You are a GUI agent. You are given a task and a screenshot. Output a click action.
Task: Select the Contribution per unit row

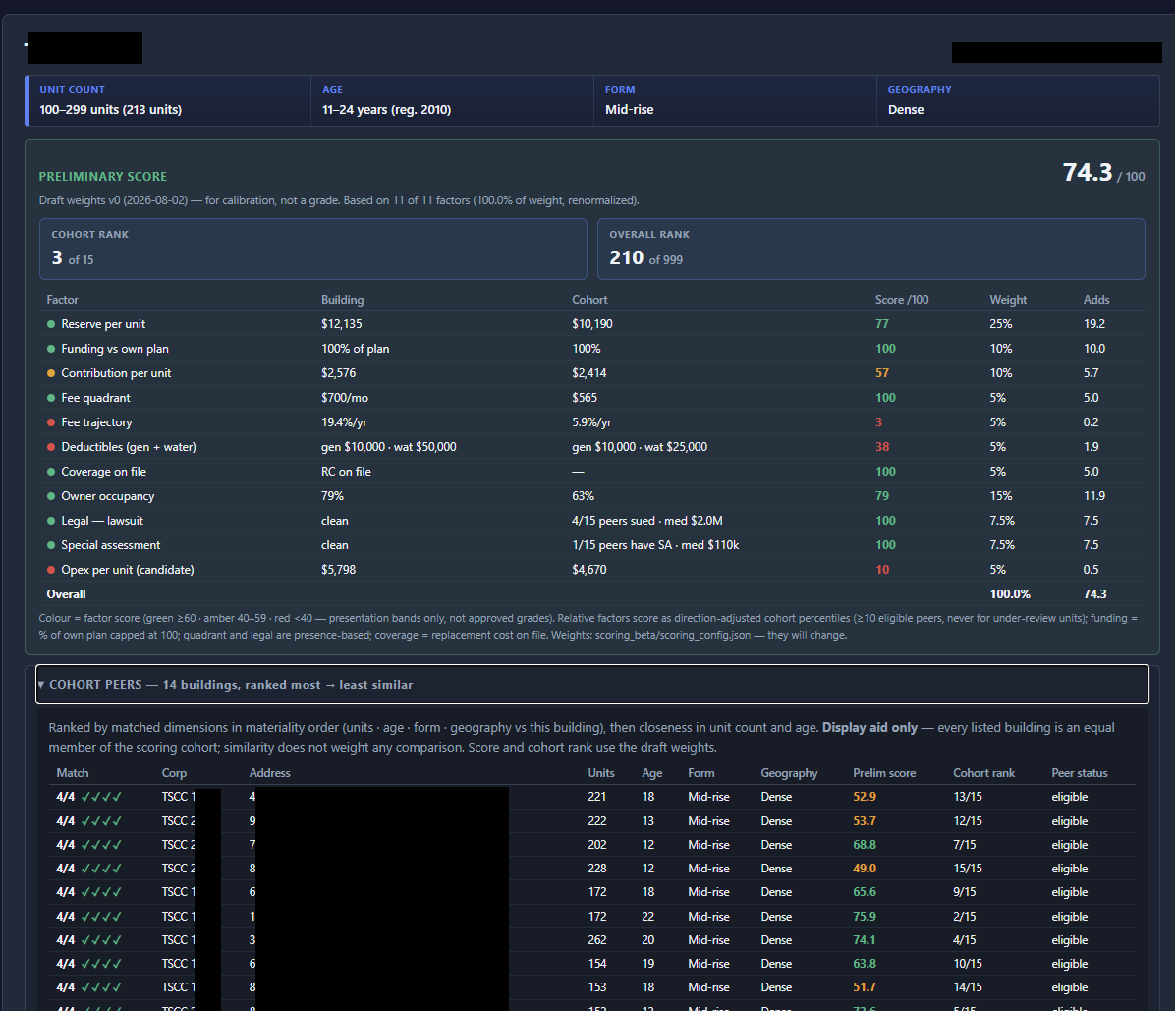[591, 372]
